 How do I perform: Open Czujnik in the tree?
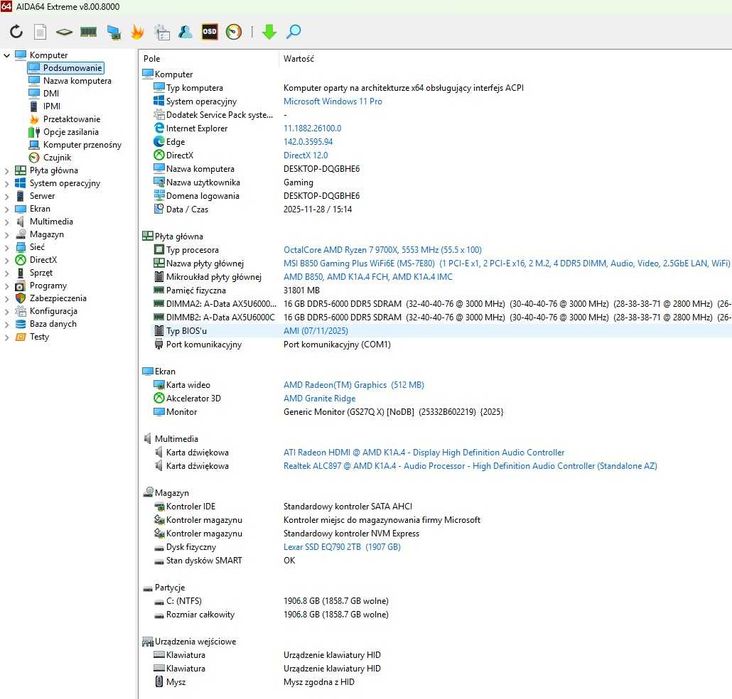tap(57, 157)
